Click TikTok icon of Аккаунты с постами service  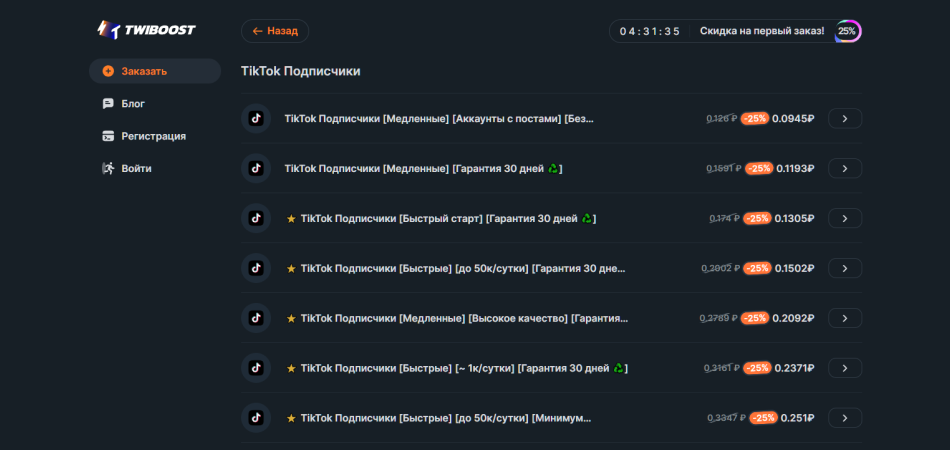(x=256, y=118)
